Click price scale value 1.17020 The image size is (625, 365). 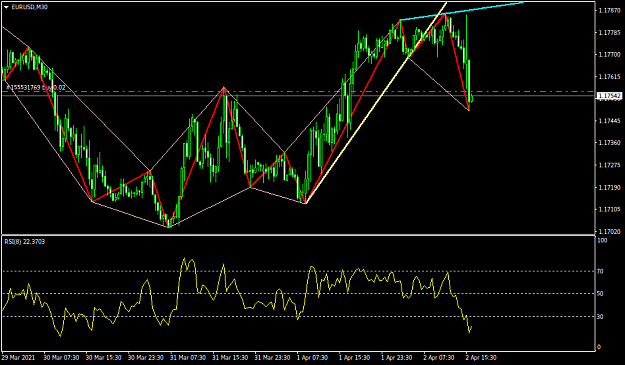pos(609,231)
